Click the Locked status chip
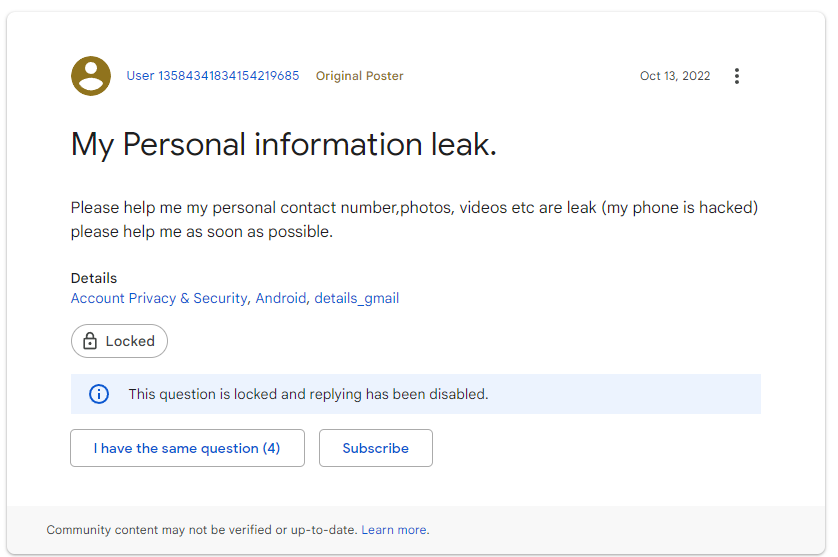The height and width of the screenshot is (557, 838). point(119,341)
